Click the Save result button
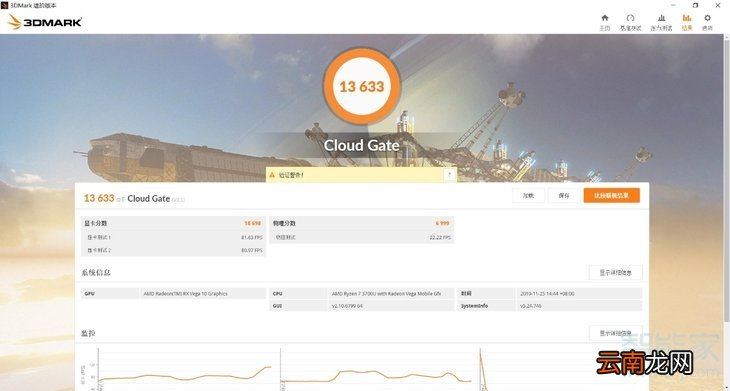The image size is (730, 391). point(564,196)
